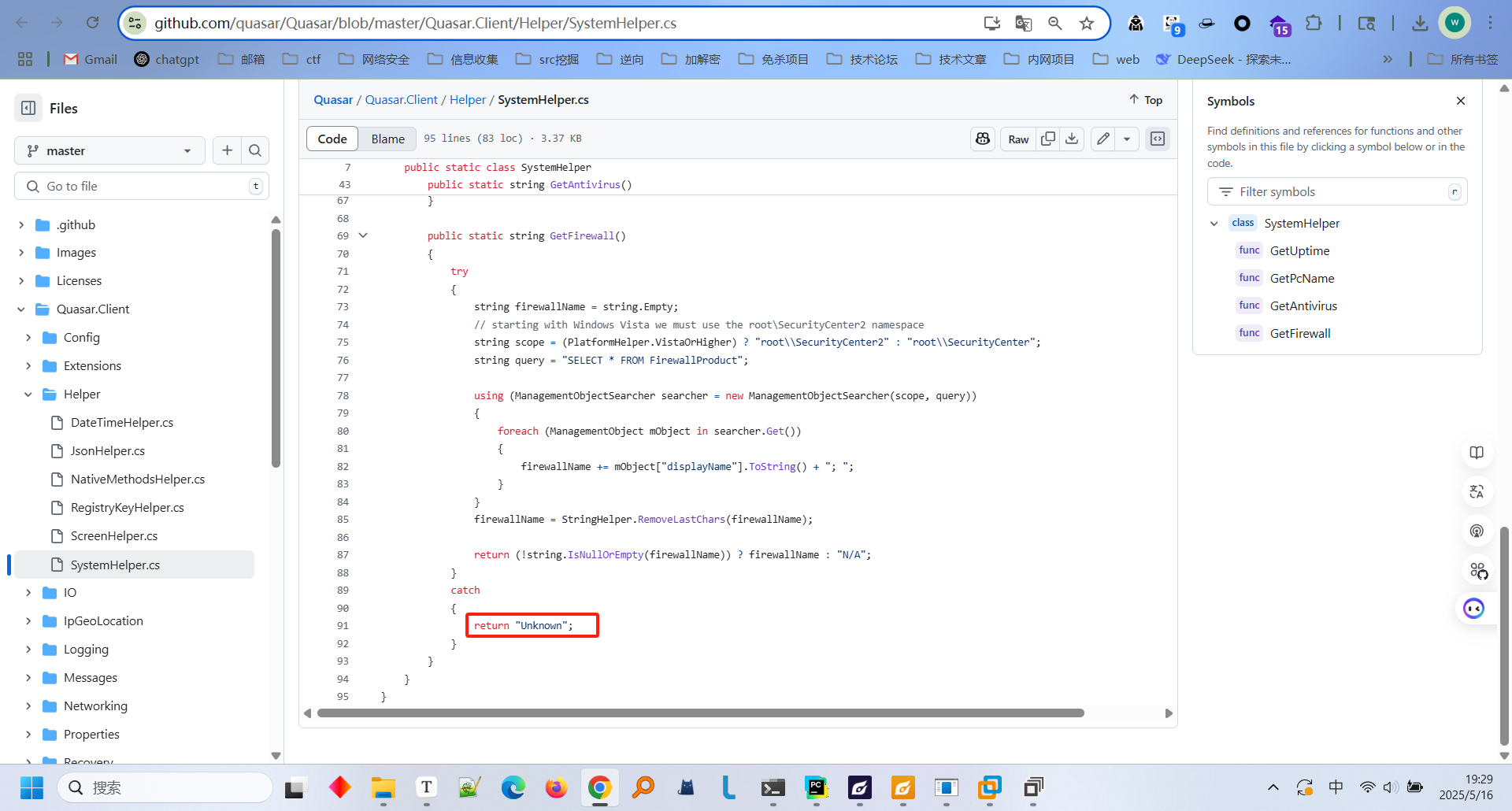Copy raw file contents icon
The image size is (1512, 811).
pos(1048,139)
